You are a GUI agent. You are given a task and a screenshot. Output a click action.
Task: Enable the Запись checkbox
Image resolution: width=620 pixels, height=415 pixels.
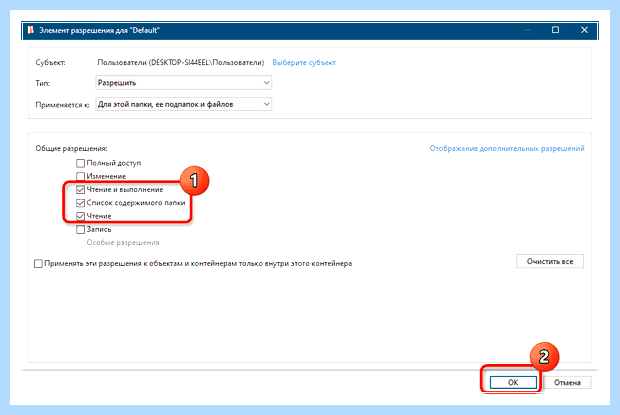pyautogui.click(x=80, y=229)
